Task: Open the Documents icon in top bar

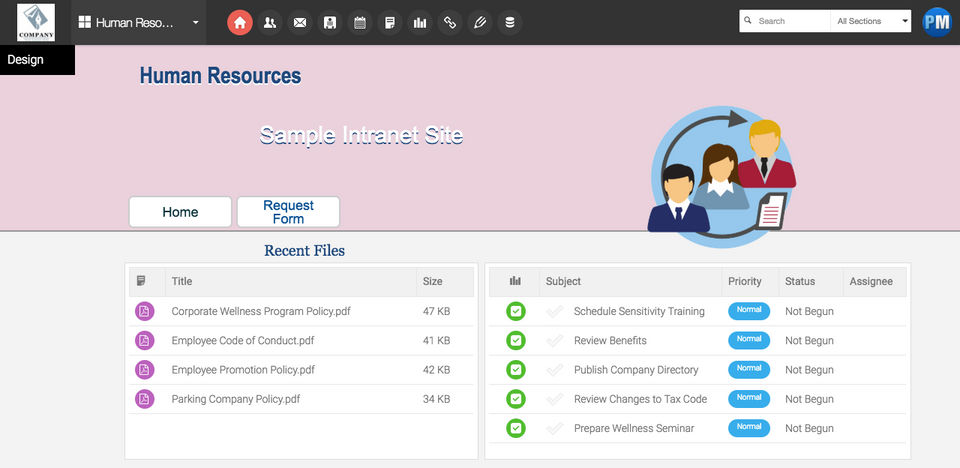Action: pyautogui.click(x=390, y=23)
